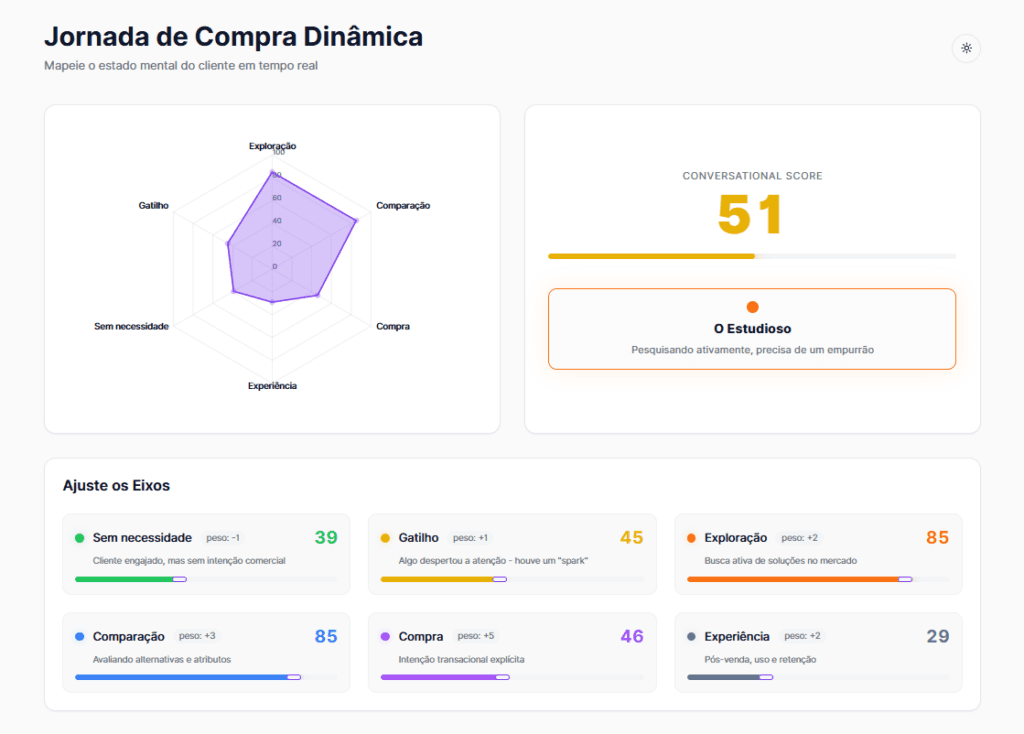Click the orange dot beside Exploração slider
The image size is (1024, 734).
click(x=691, y=538)
